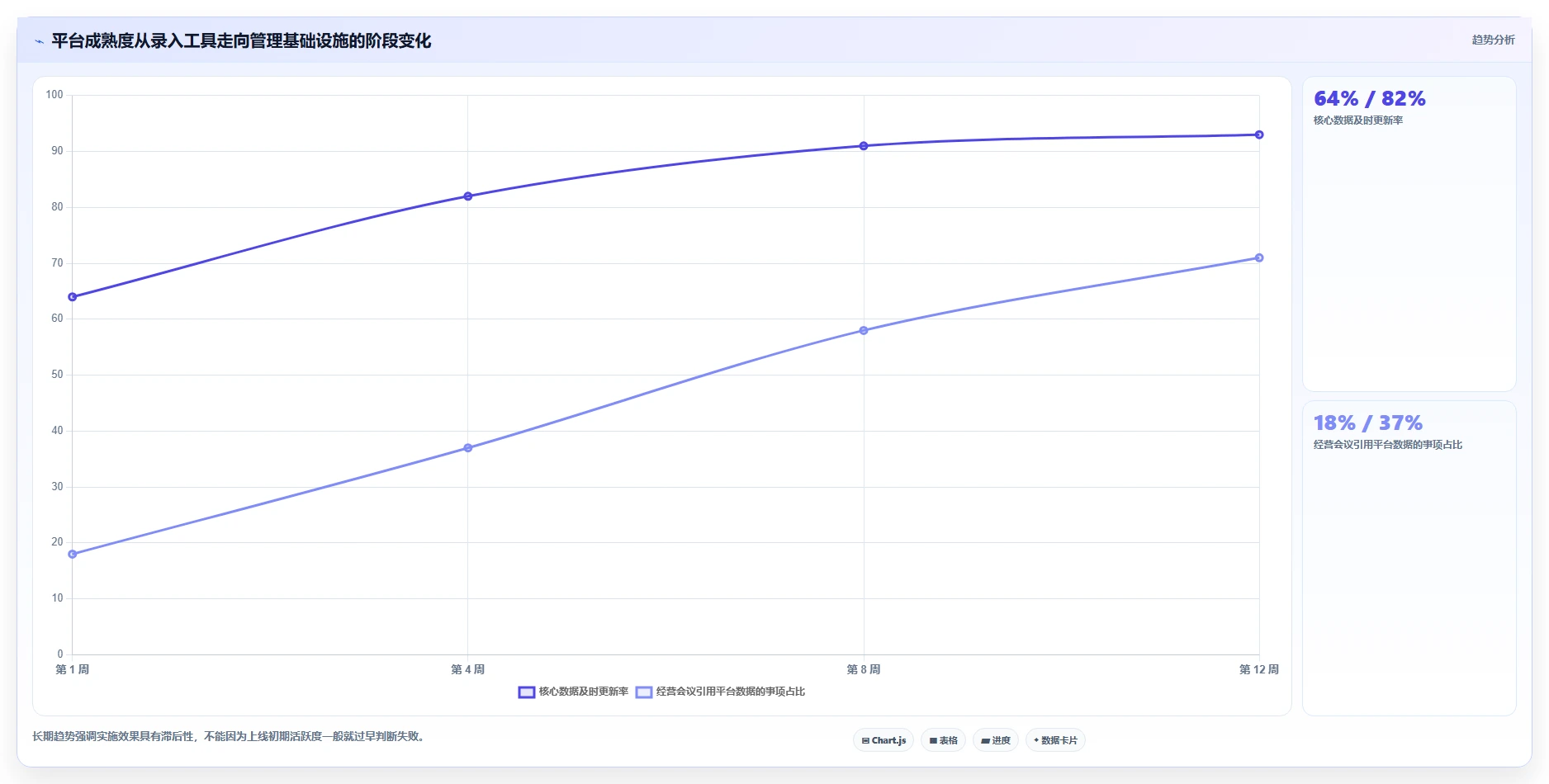The height and width of the screenshot is (784, 1549).
Task: Click the 经营会议引用平台数据的事项占比 legend label
Action: tap(731, 692)
